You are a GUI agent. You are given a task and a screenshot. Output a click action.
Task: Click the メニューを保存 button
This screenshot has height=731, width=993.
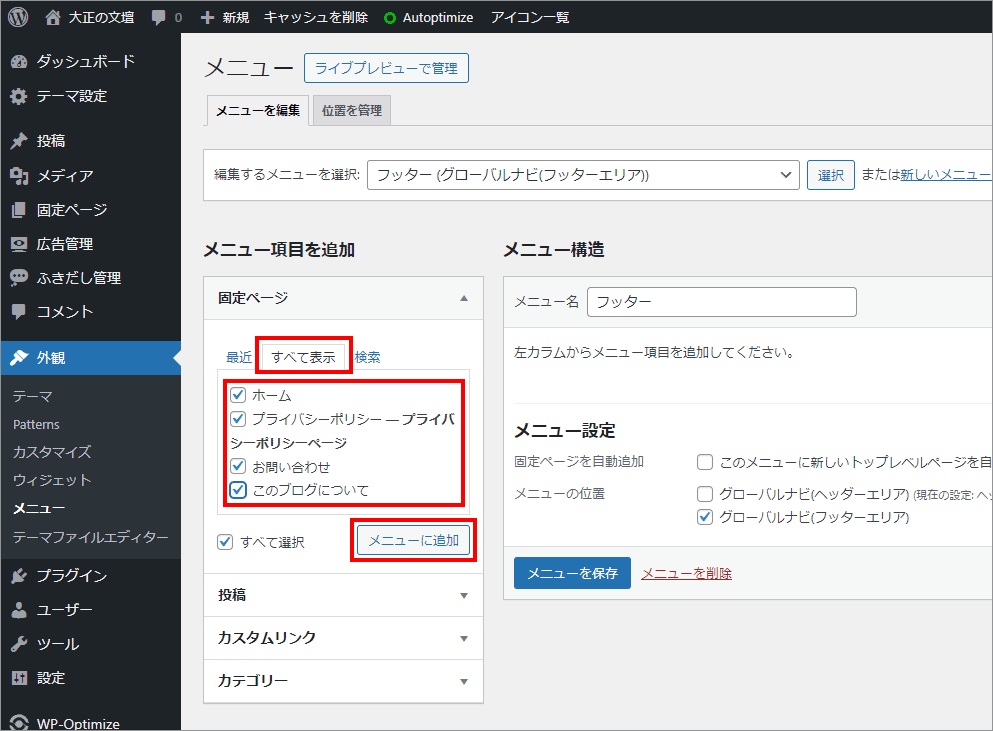[x=572, y=573]
